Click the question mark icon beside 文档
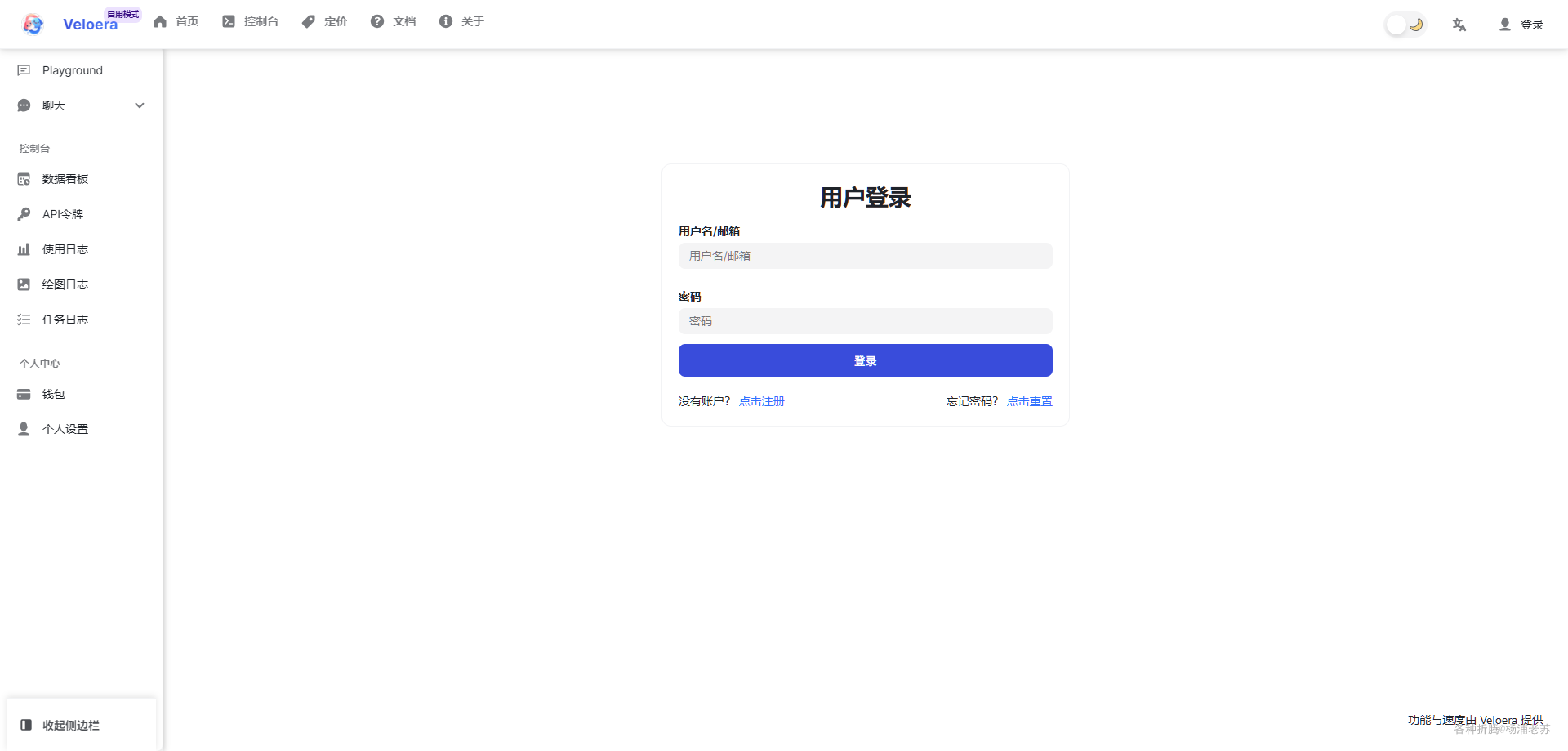Viewport: 1568px width, 751px height. coord(377,21)
